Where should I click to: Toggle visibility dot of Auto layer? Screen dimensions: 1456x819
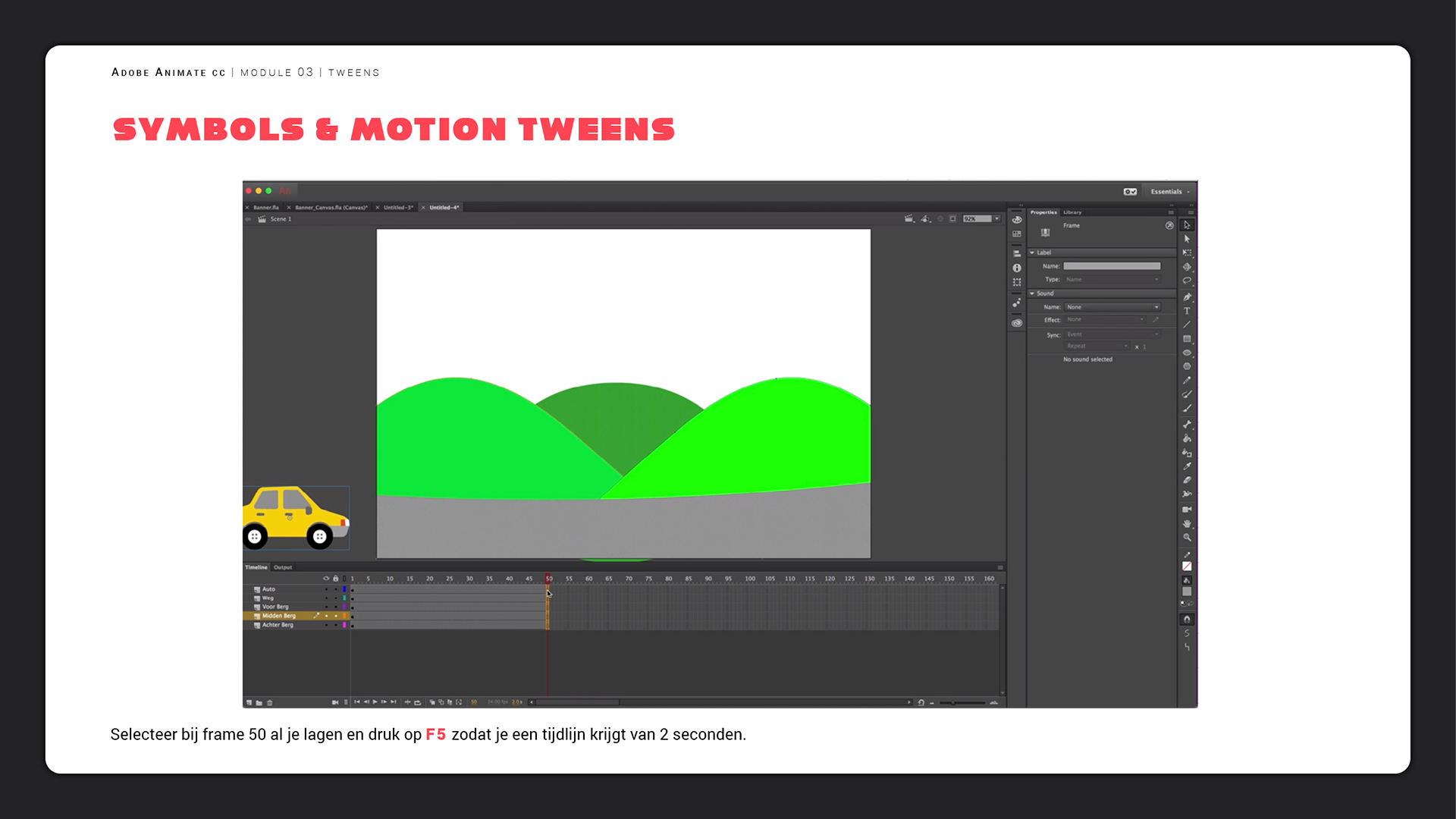[327, 589]
